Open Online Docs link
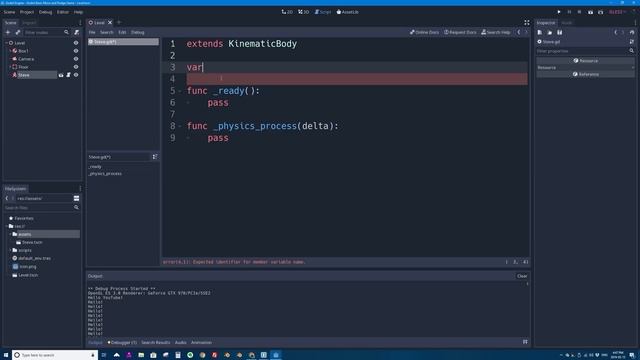Image resolution: width=640 pixels, height=360 pixels. [424, 32]
